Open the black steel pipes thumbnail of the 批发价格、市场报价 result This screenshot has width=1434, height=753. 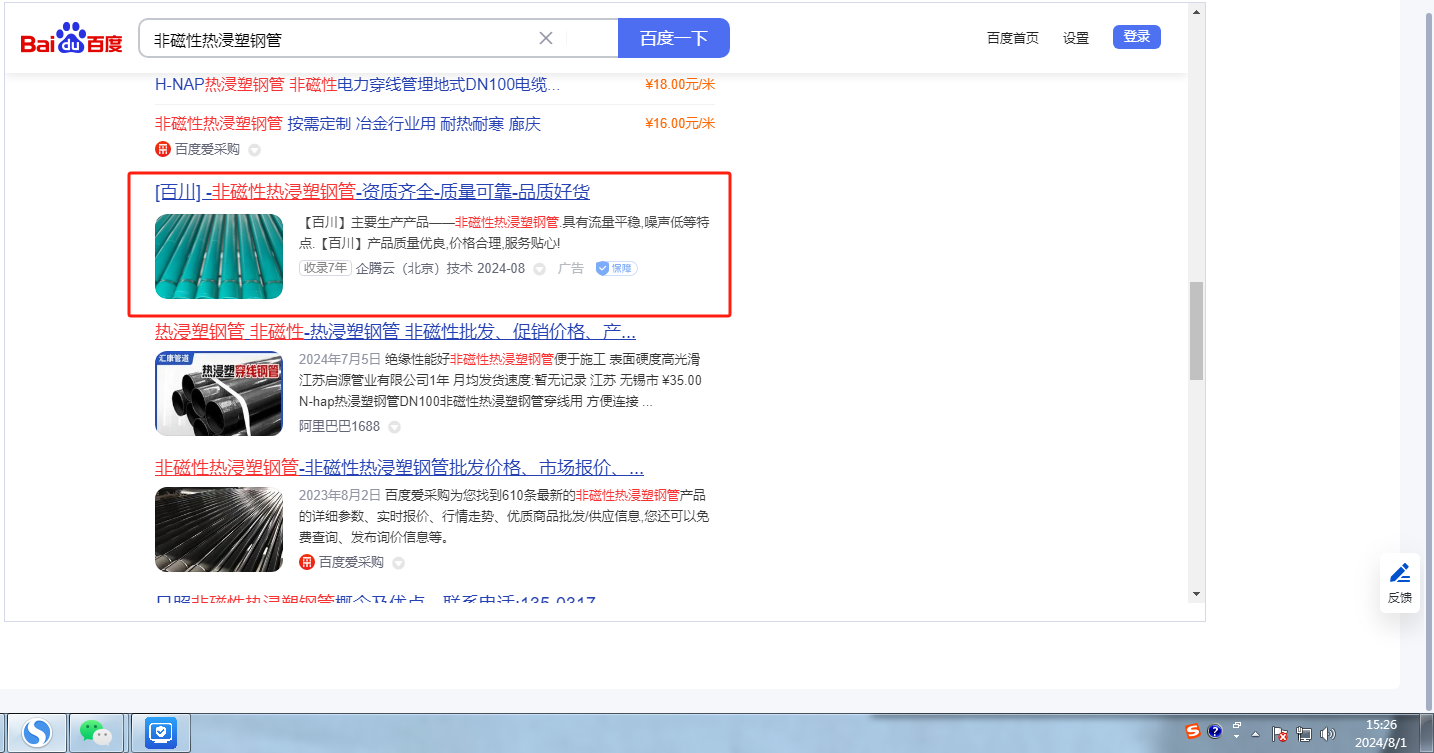pos(219,529)
